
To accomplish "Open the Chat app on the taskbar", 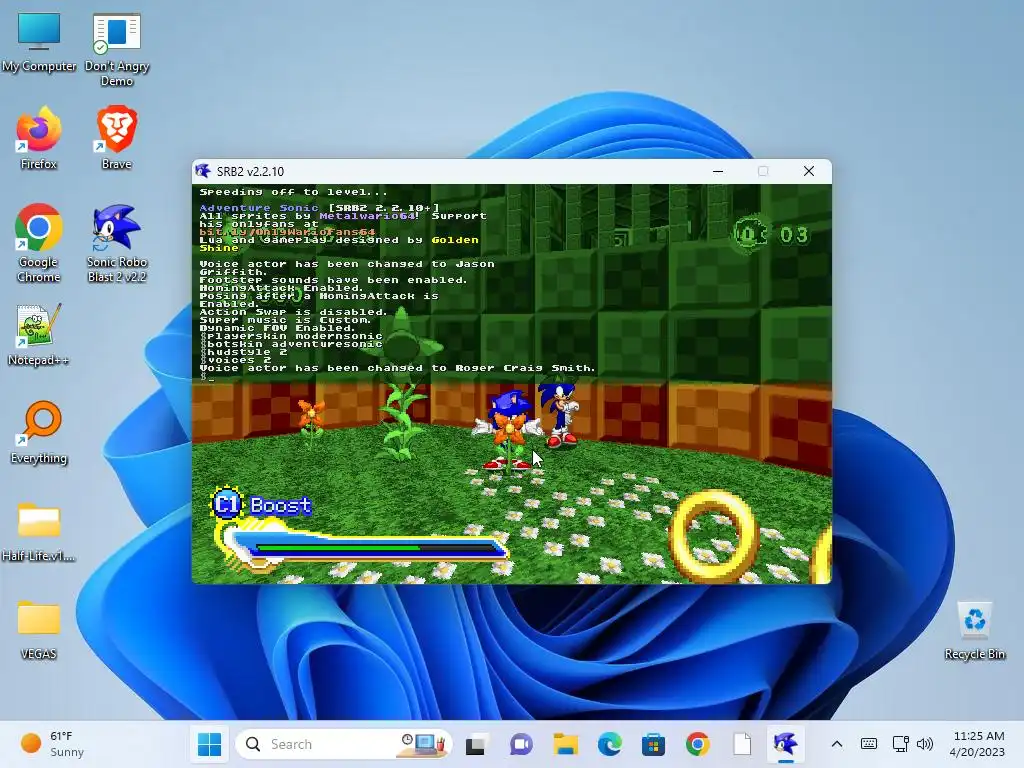I will 520,744.
